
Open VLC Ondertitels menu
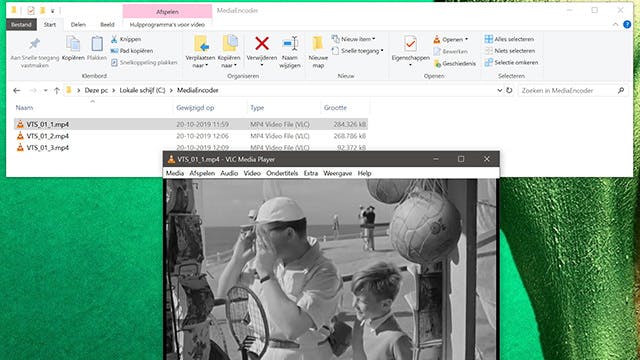point(282,173)
